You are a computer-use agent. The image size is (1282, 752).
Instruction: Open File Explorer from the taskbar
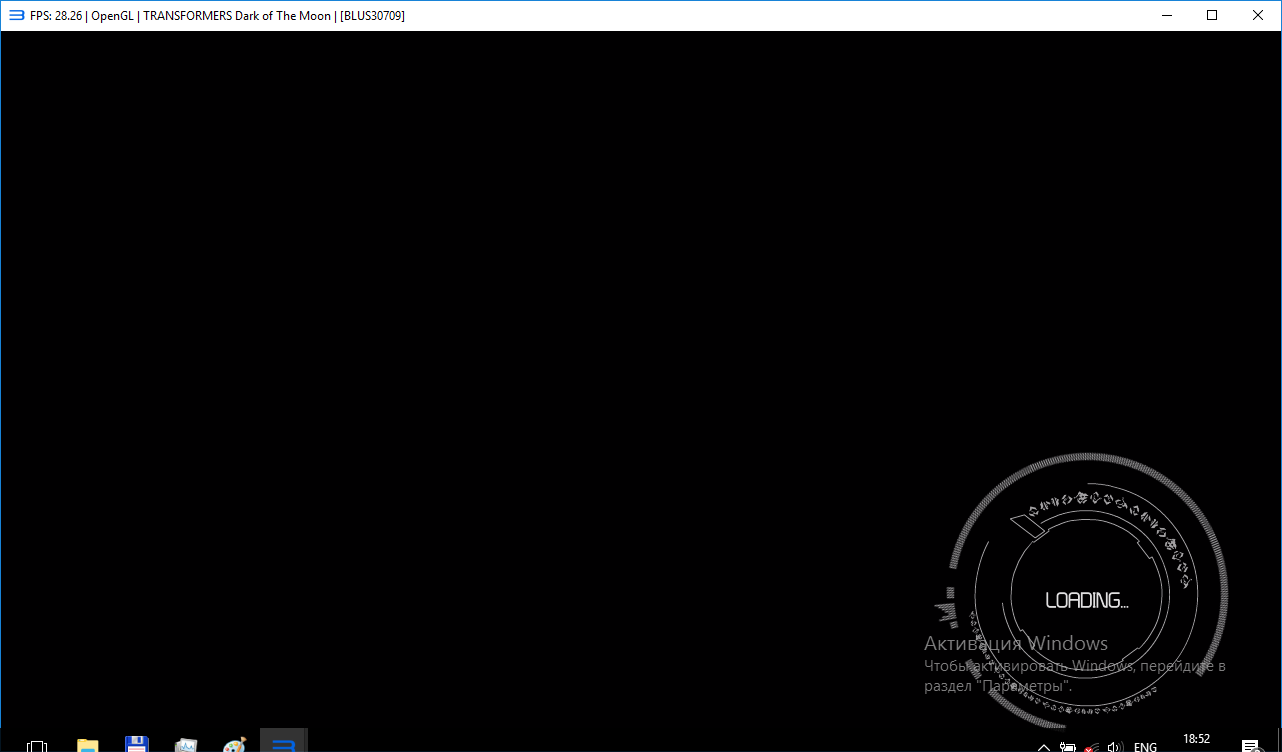click(x=88, y=746)
